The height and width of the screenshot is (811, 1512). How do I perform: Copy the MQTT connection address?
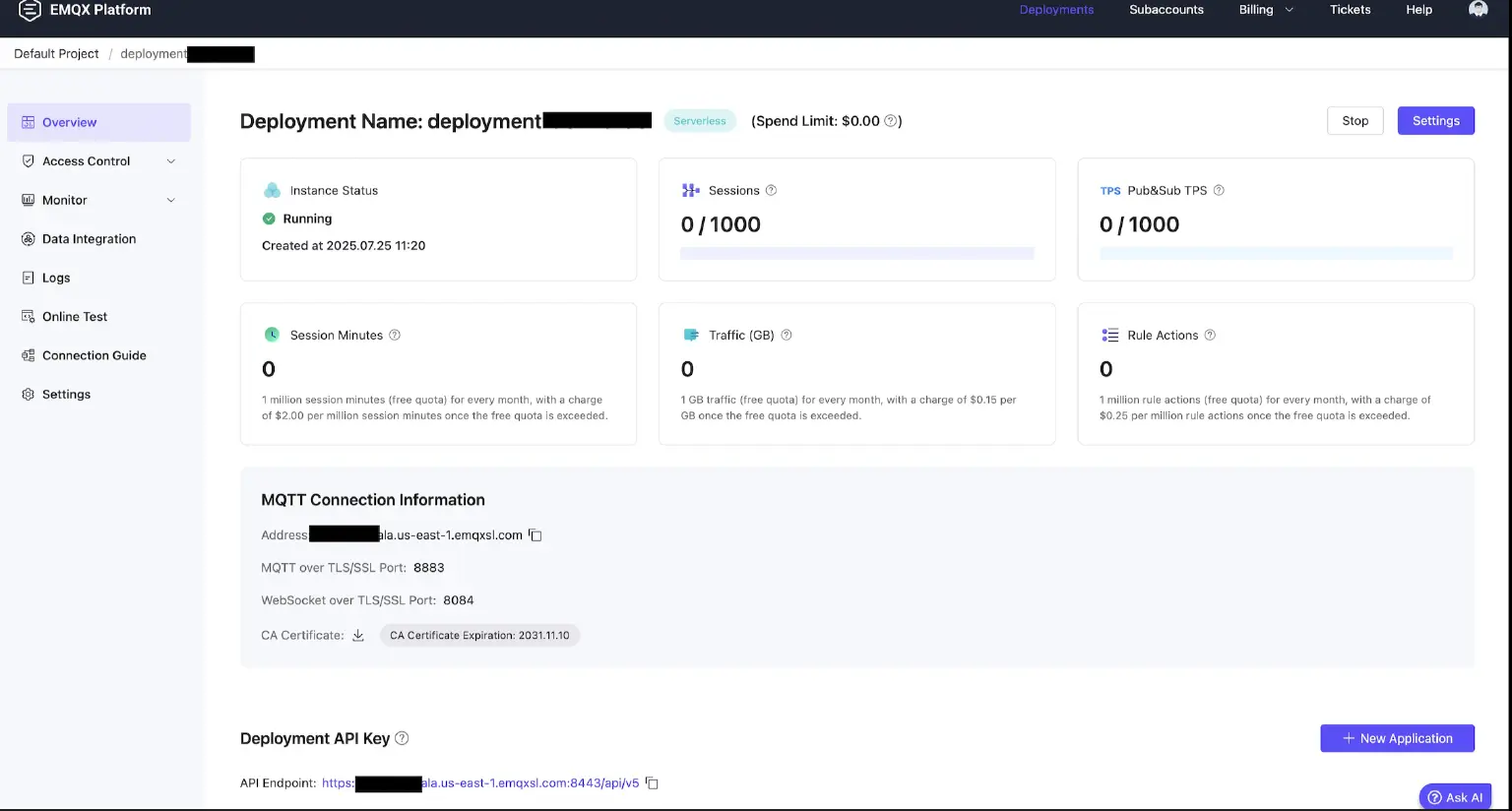pos(535,535)
